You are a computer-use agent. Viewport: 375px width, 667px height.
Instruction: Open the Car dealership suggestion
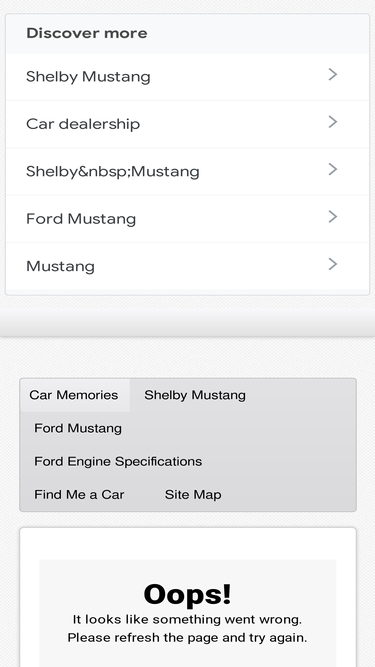click(x=83, y=124)
